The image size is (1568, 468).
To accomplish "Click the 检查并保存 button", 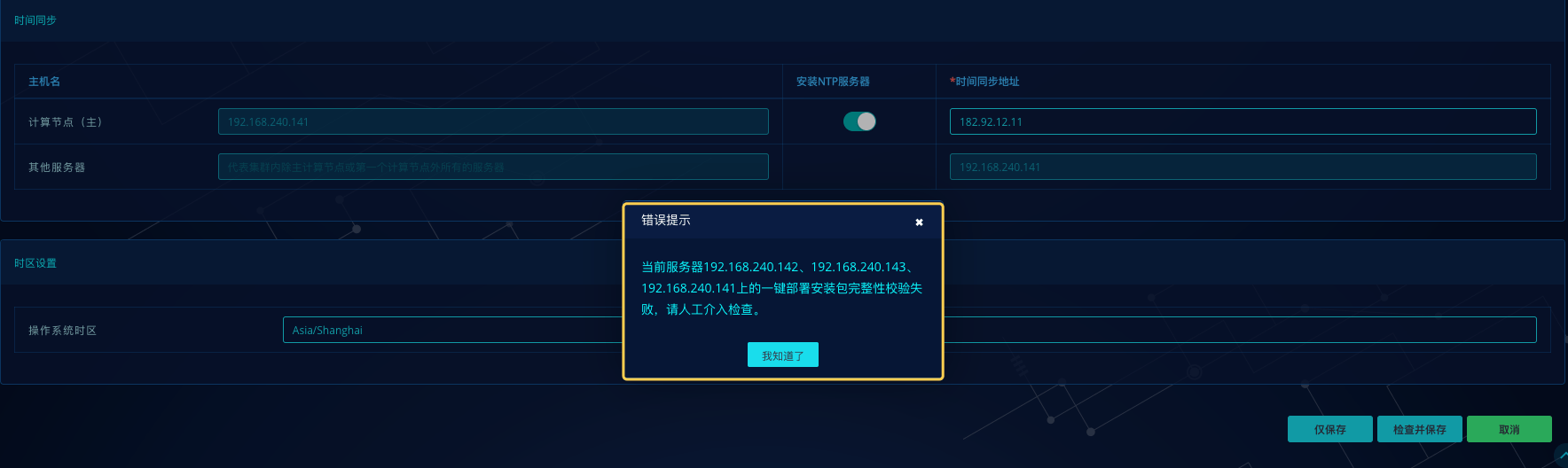I will tap(1420, 429).
